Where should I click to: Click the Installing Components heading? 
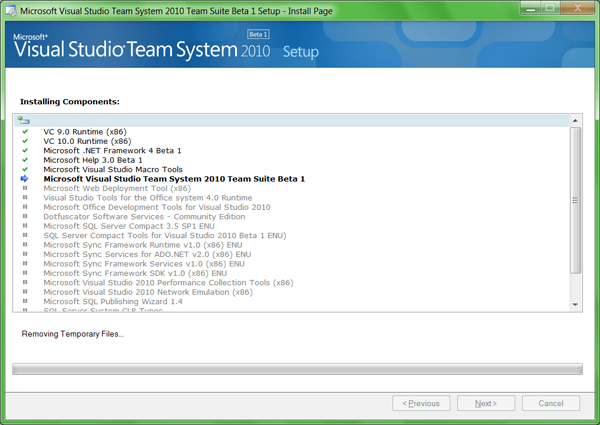(x=70, y=101)
